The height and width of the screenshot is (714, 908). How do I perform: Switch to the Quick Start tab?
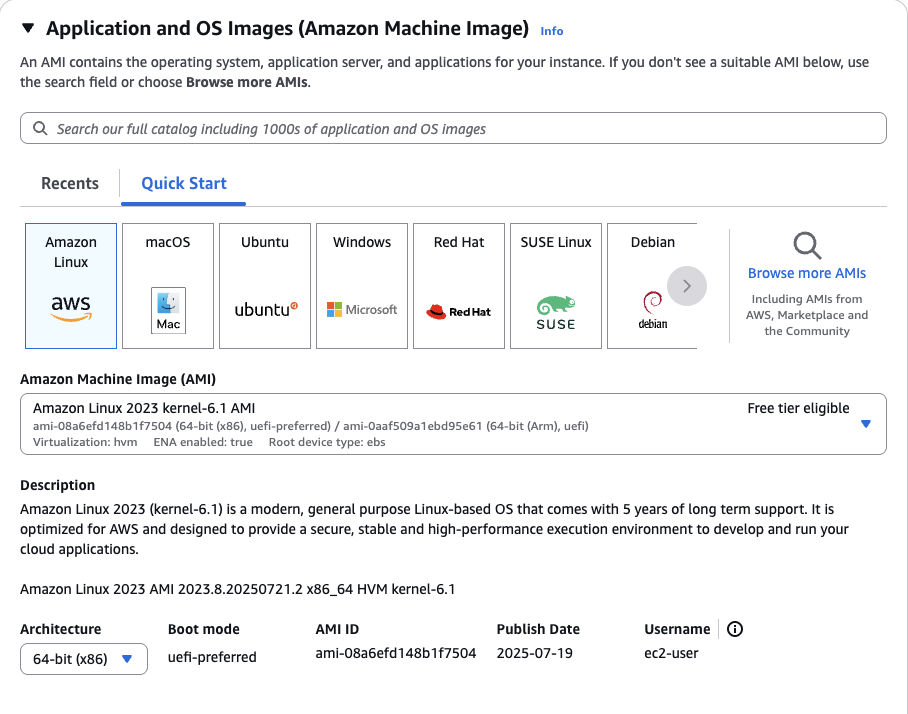click(x=184, y=183)
